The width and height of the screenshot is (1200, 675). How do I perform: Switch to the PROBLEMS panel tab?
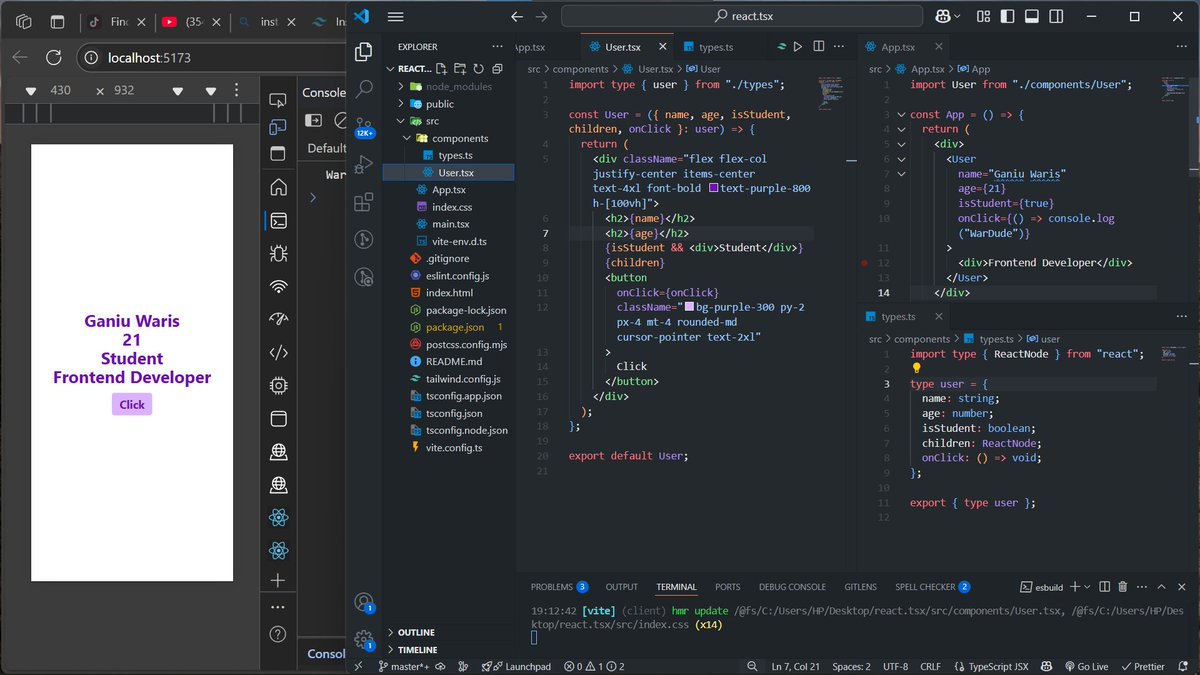tap(559, 587)
